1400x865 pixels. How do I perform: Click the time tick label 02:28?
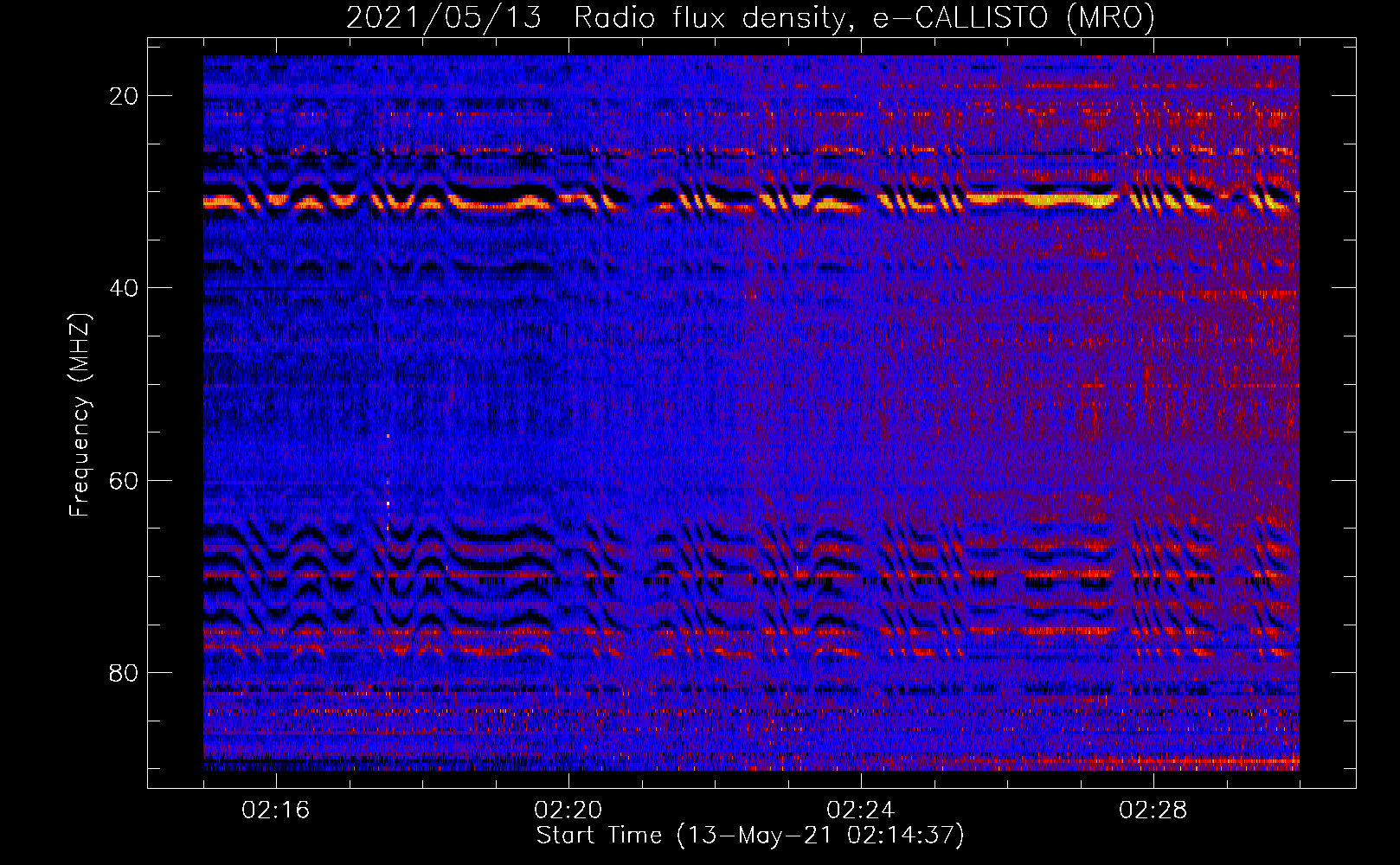(1153, 811)
